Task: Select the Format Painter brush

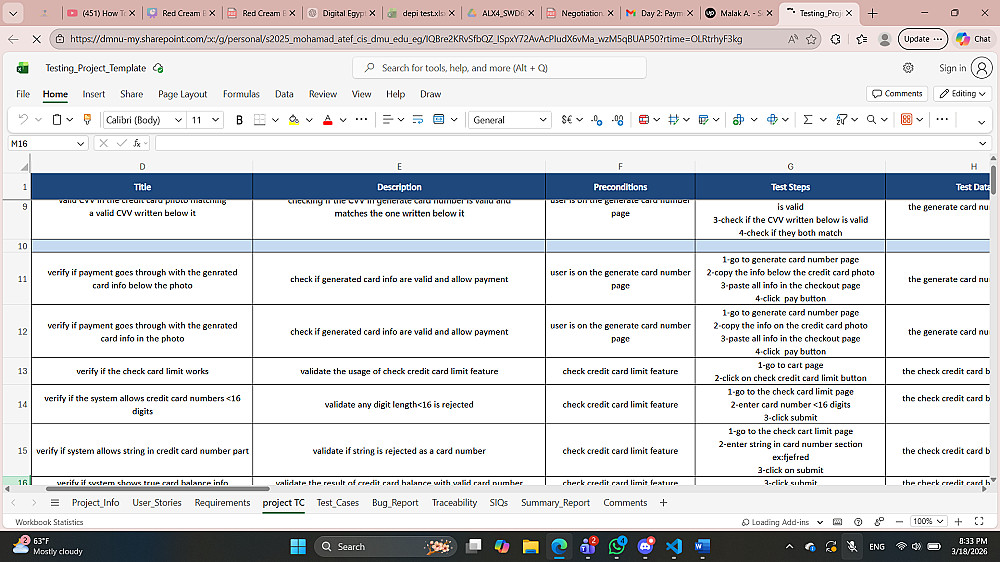Action: coord(87,119)
